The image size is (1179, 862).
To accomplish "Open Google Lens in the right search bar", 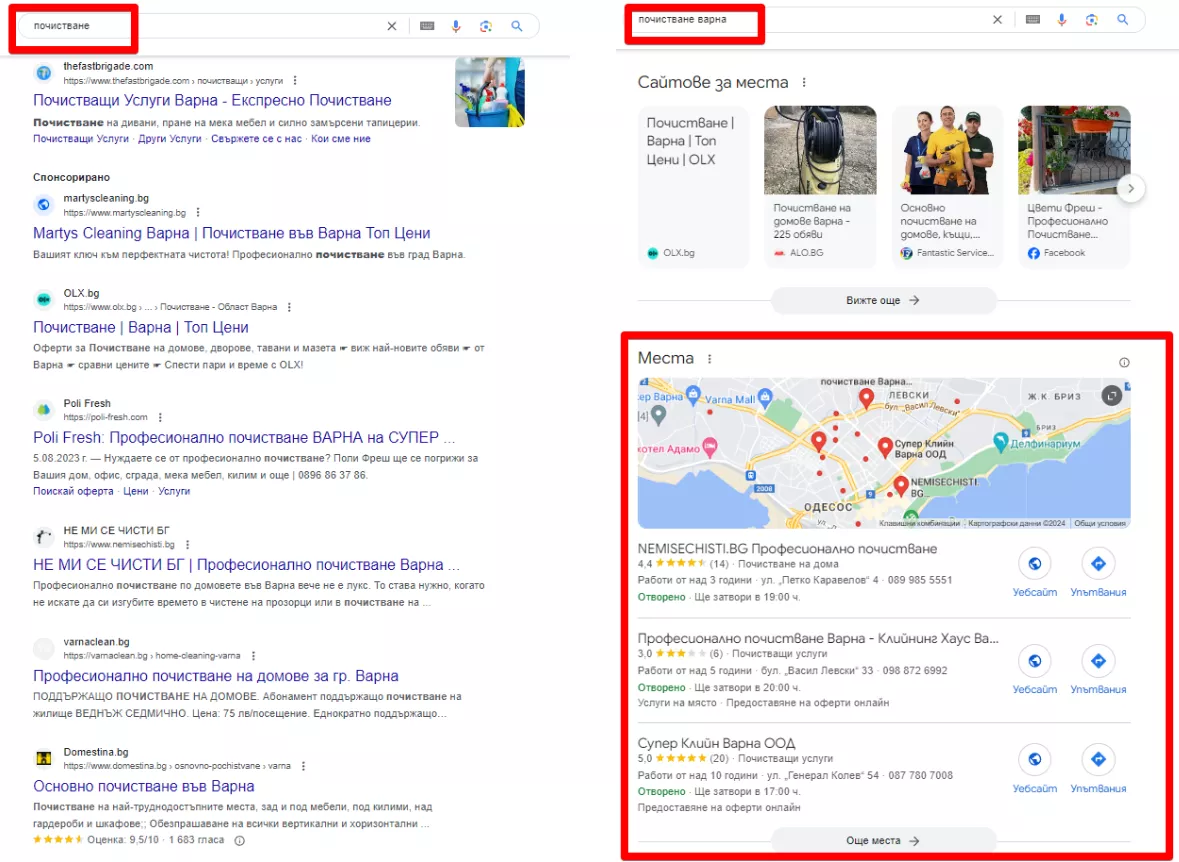I will coord(1092,20).
